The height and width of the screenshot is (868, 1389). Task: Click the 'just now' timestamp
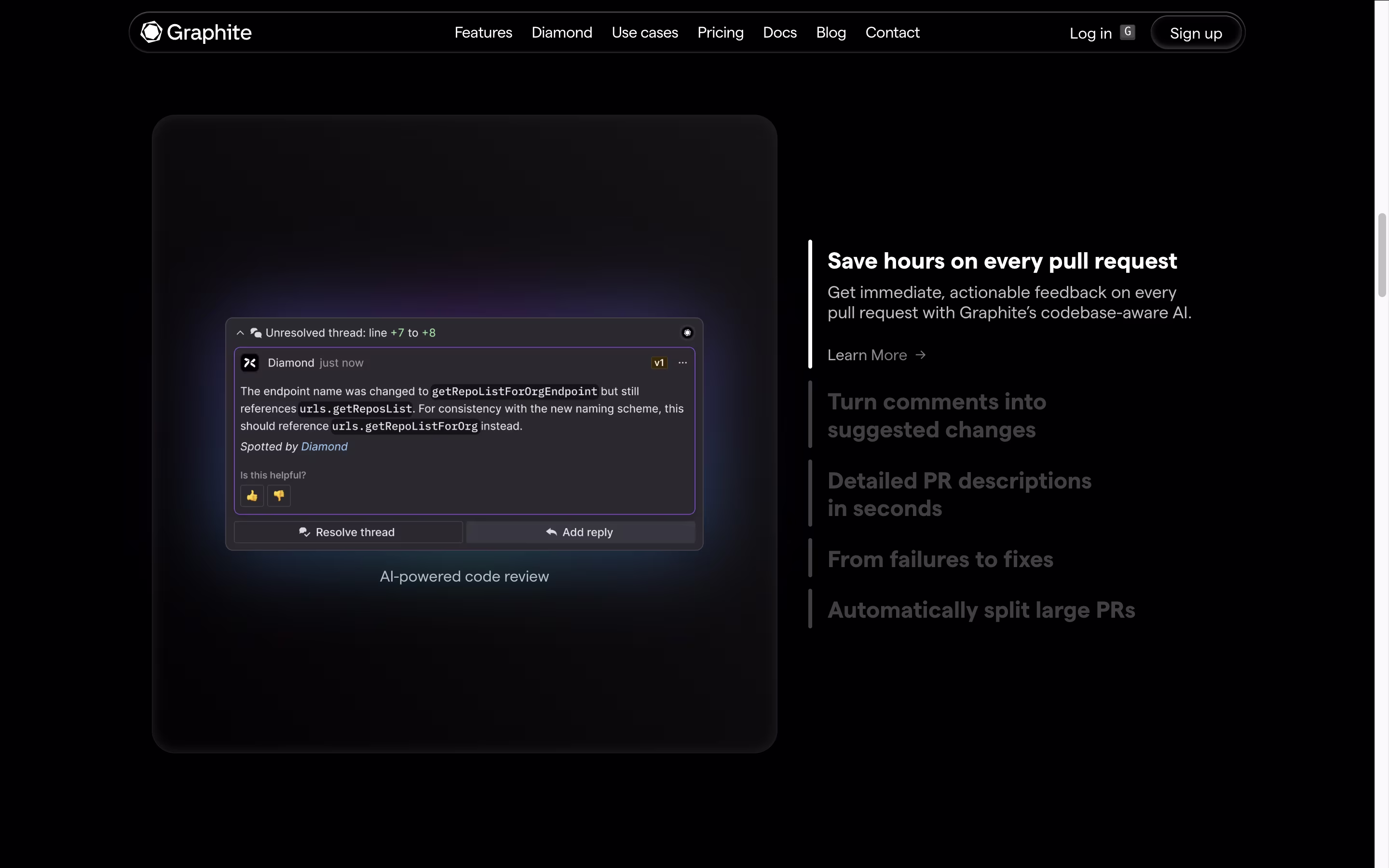click(341, 363)
